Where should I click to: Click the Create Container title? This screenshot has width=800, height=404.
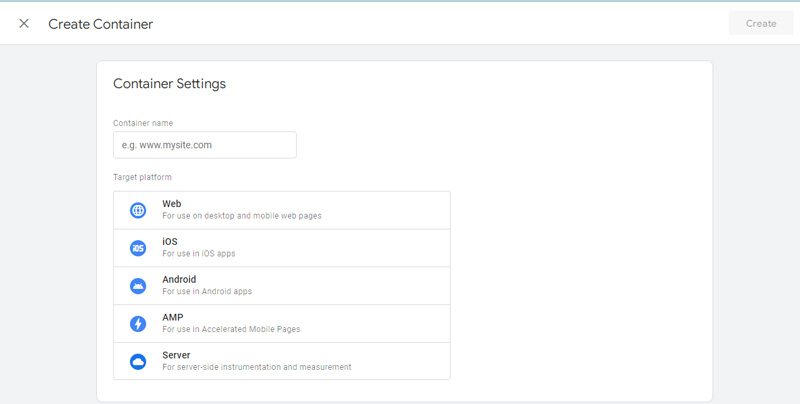click(101, 24)
